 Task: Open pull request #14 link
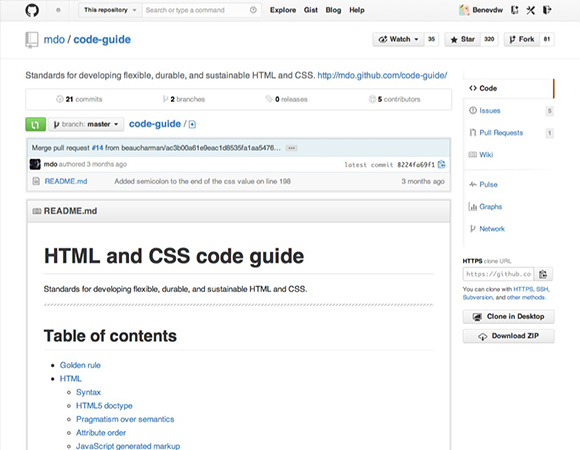97,148
